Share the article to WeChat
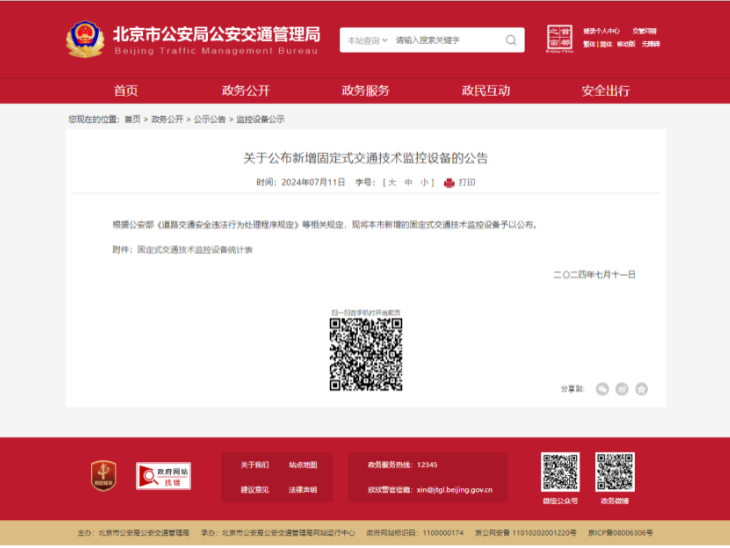Image resolution: width=730 pixels, height=548 pixels. pyautogui.click(x=602, y=389)
